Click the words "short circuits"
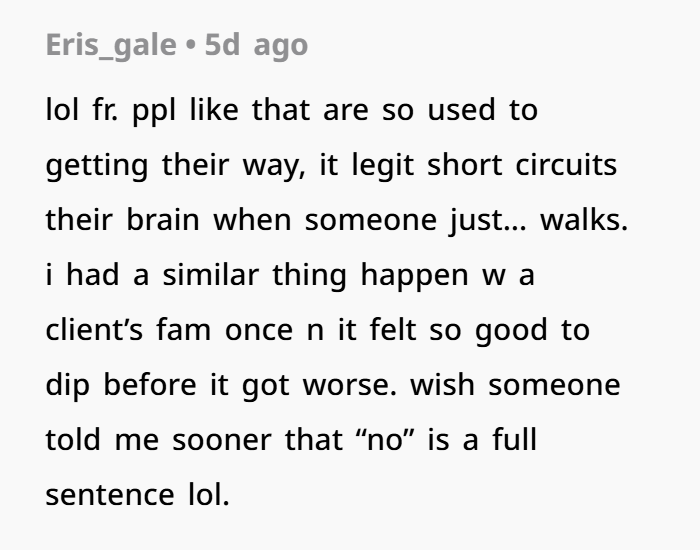This screenshot has height=550, width=700. (x=522, y=165)
